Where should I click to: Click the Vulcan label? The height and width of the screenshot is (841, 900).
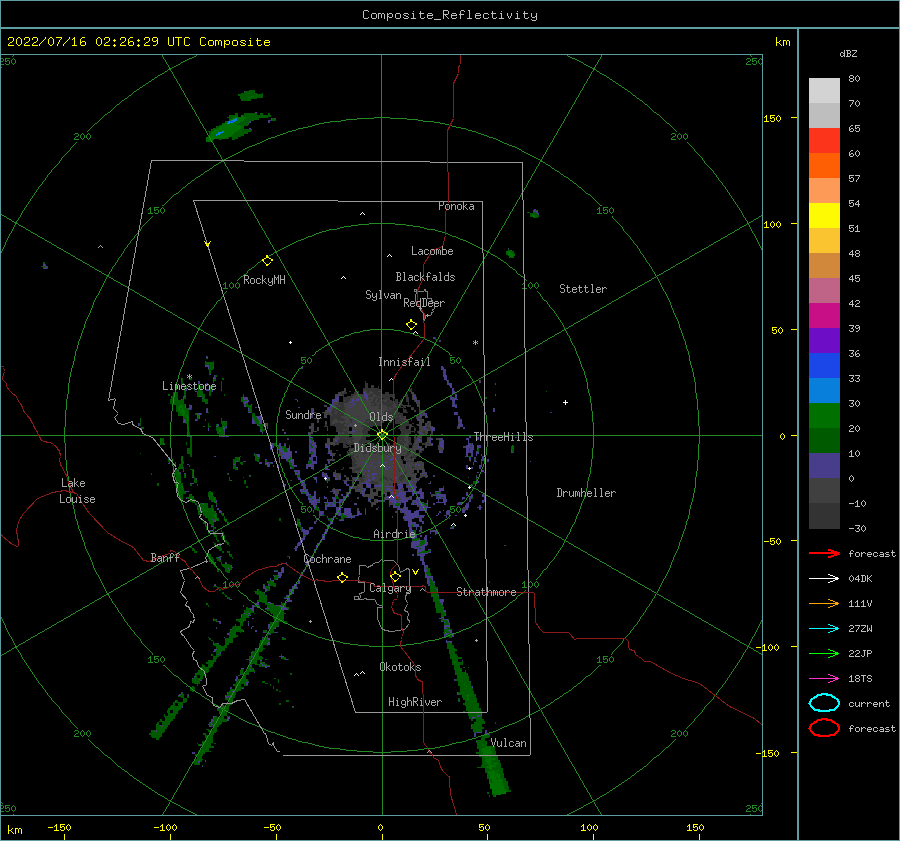(x=508, y=743)
